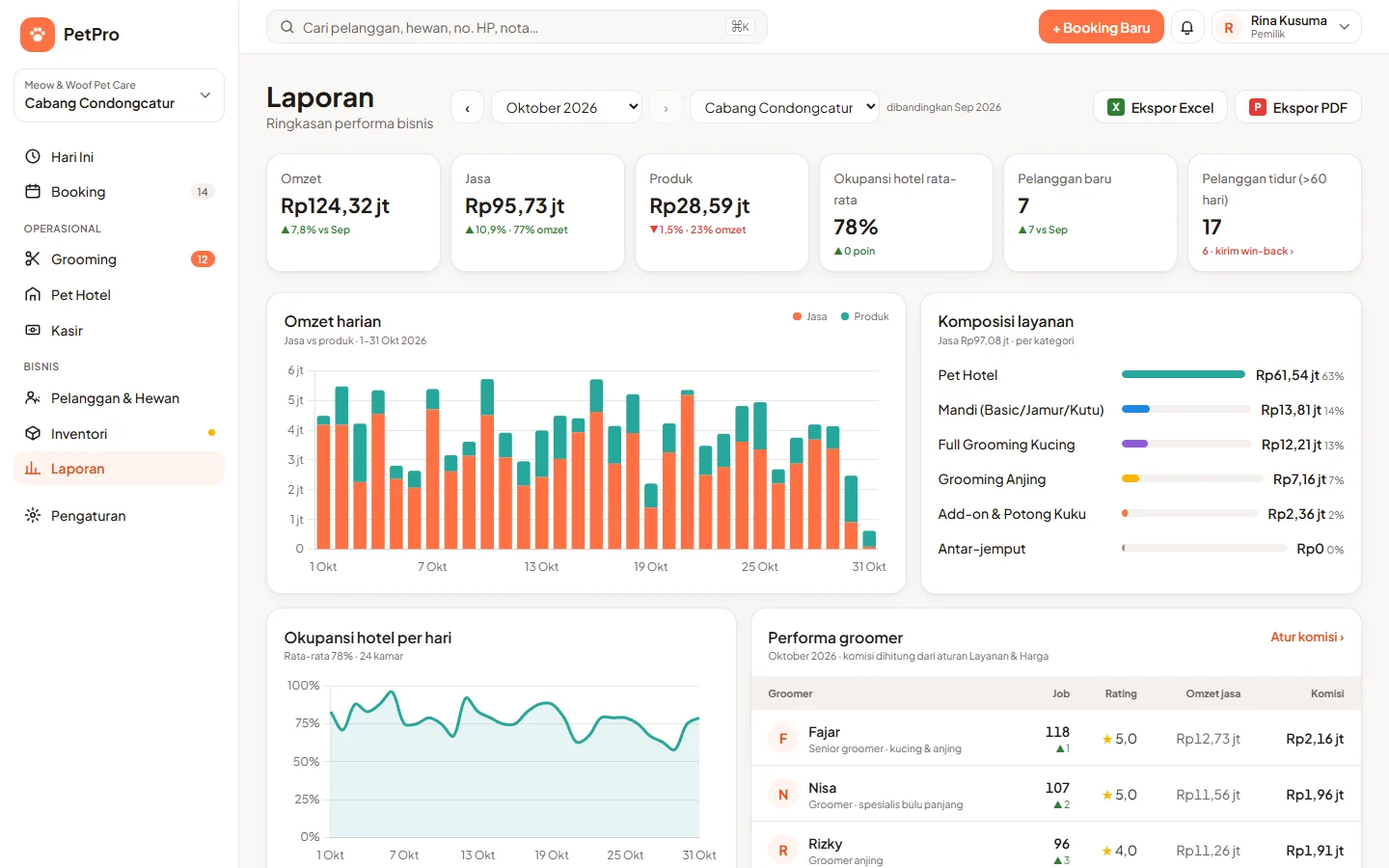The image size is (1389, 868).
Task: Open Booking in the sidebar
Action: [119, 191]
